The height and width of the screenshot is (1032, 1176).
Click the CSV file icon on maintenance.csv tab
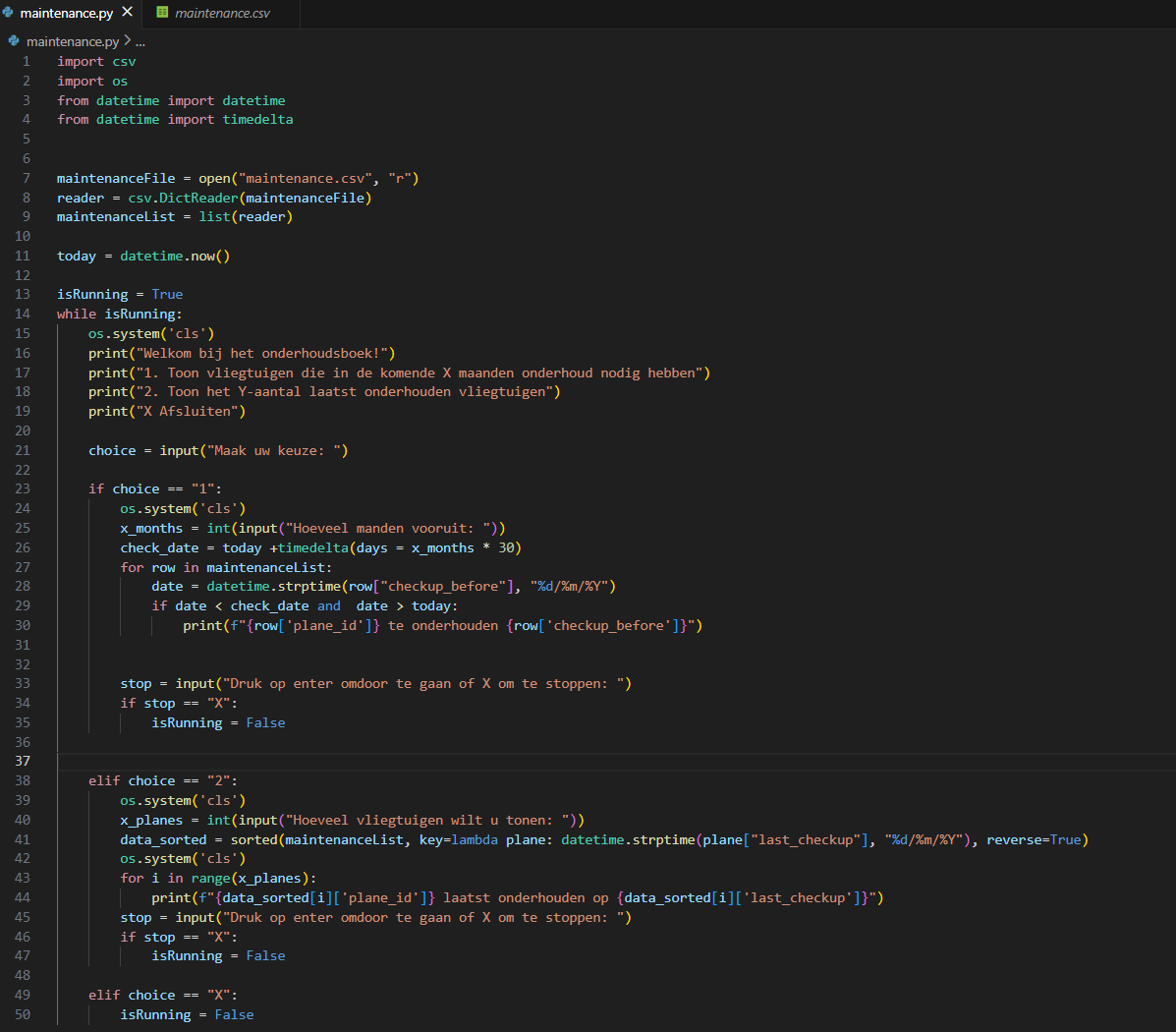tap(162, 12)
